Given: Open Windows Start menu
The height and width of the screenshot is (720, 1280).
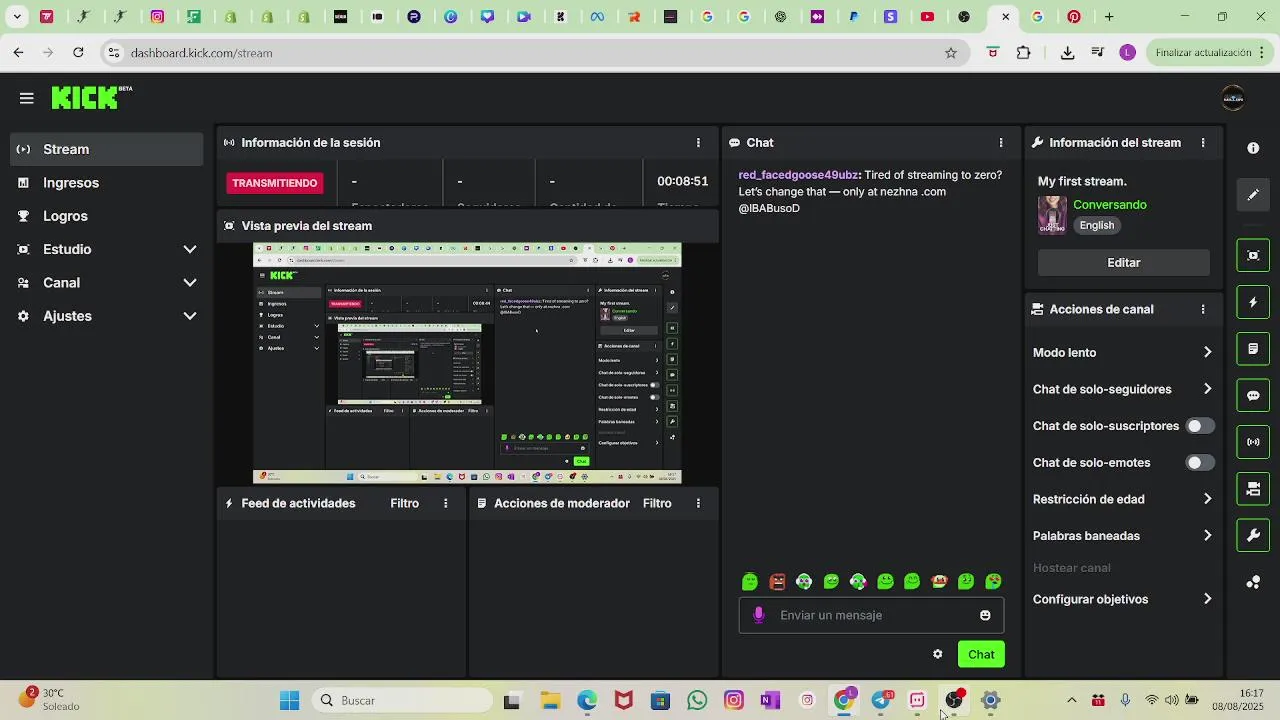Looking at the screenshot, I should [x=289, y=701].
